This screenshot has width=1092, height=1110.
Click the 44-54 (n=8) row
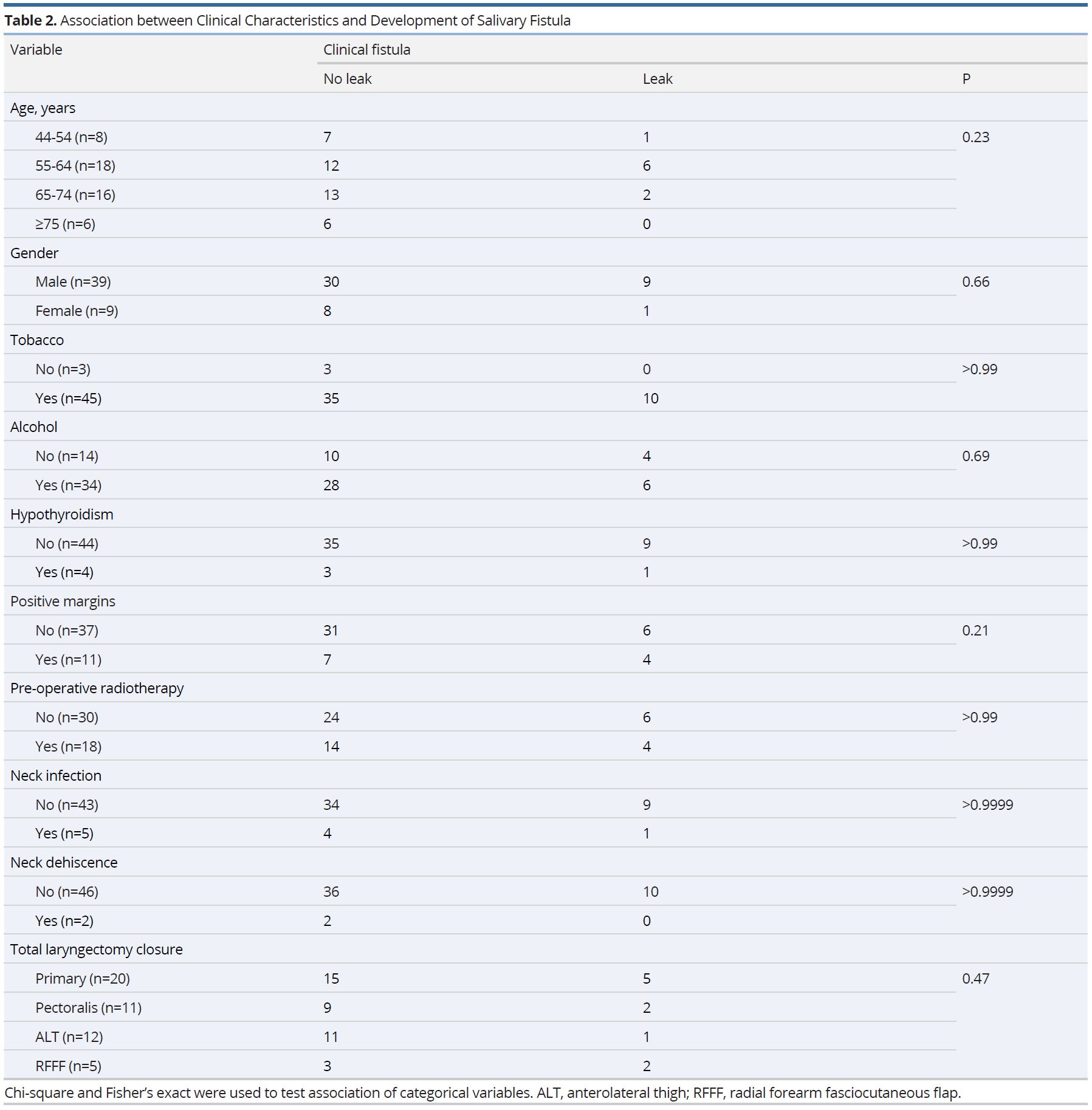[x=480, y=137]
